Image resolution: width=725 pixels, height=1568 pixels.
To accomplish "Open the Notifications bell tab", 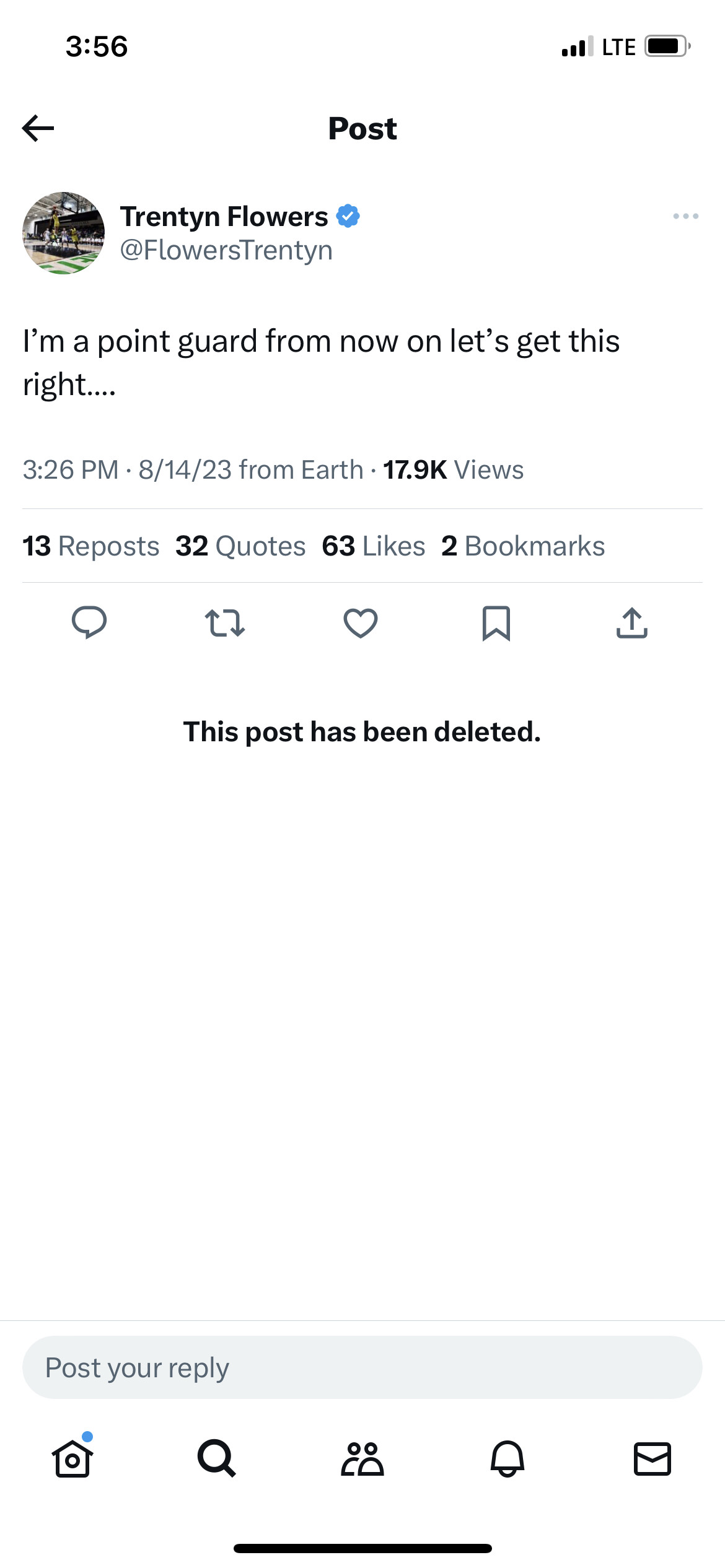I will (x=507, y=1458).
